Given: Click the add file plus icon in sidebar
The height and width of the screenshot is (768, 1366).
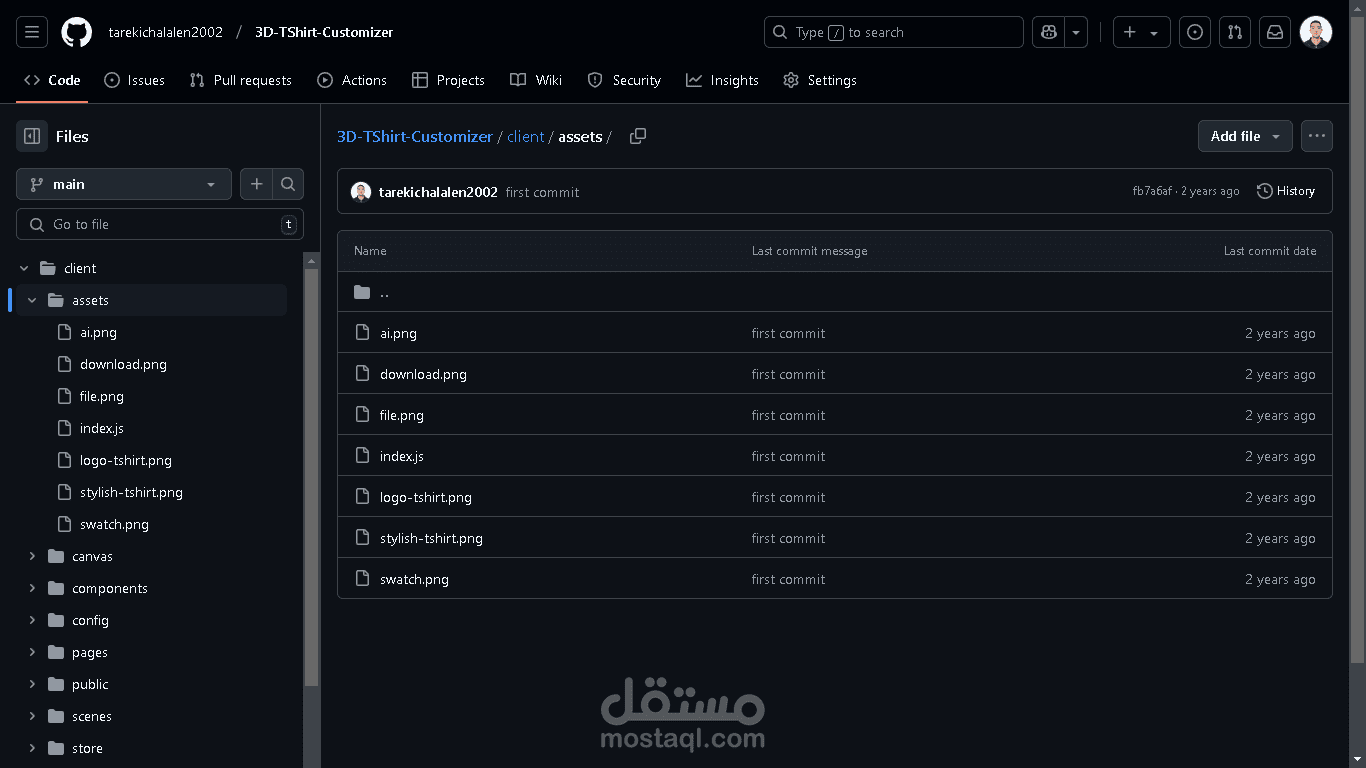Looking at the screenshot, I should pyautogui.click(x=256, y=184).
